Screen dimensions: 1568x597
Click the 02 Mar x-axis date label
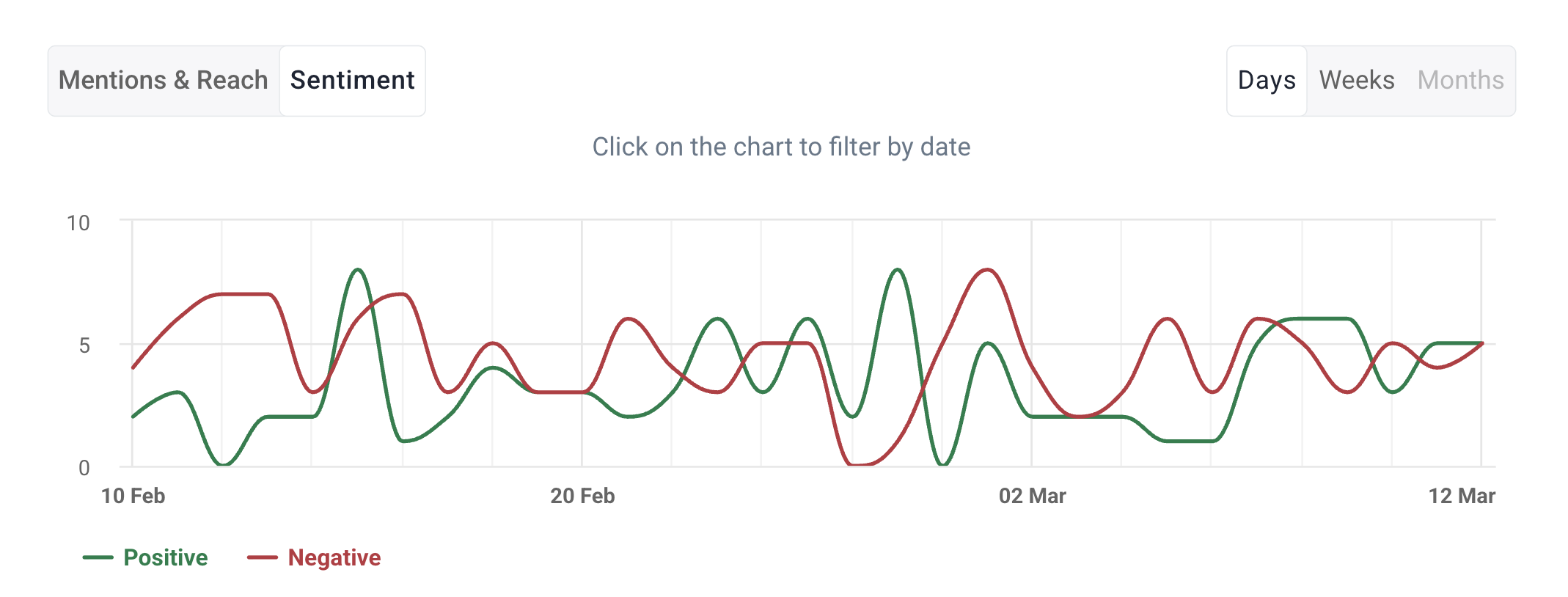click(1032, 497)
